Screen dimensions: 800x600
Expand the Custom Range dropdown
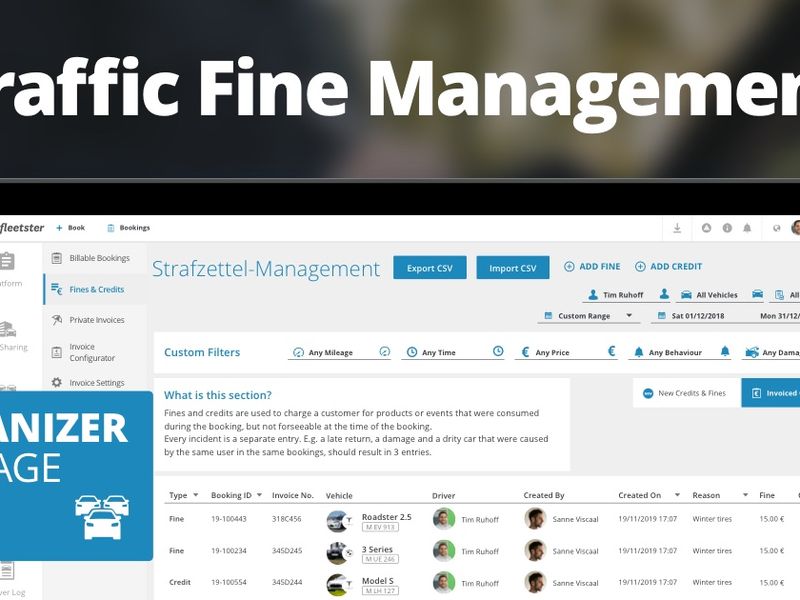point(590,316)
